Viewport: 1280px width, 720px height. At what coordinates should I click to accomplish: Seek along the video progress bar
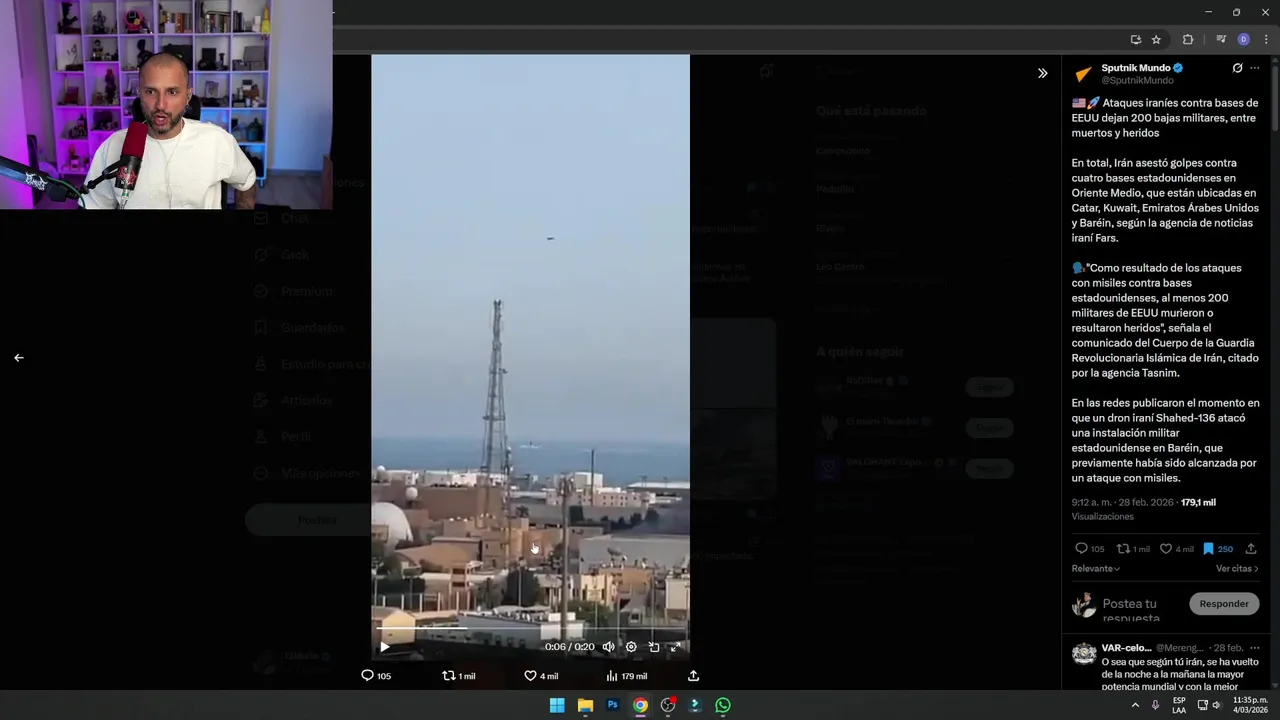[530, 629]
